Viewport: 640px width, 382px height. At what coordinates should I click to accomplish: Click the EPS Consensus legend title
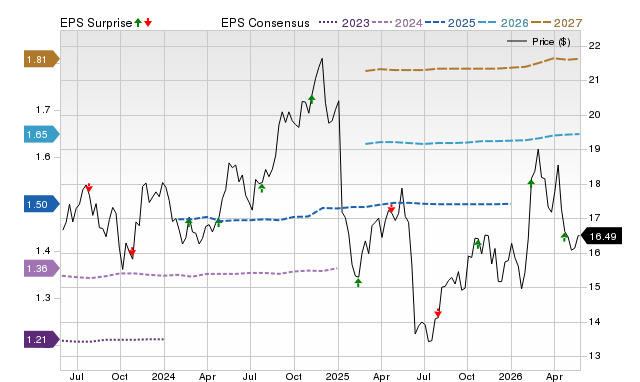click(x=265, y=23)
